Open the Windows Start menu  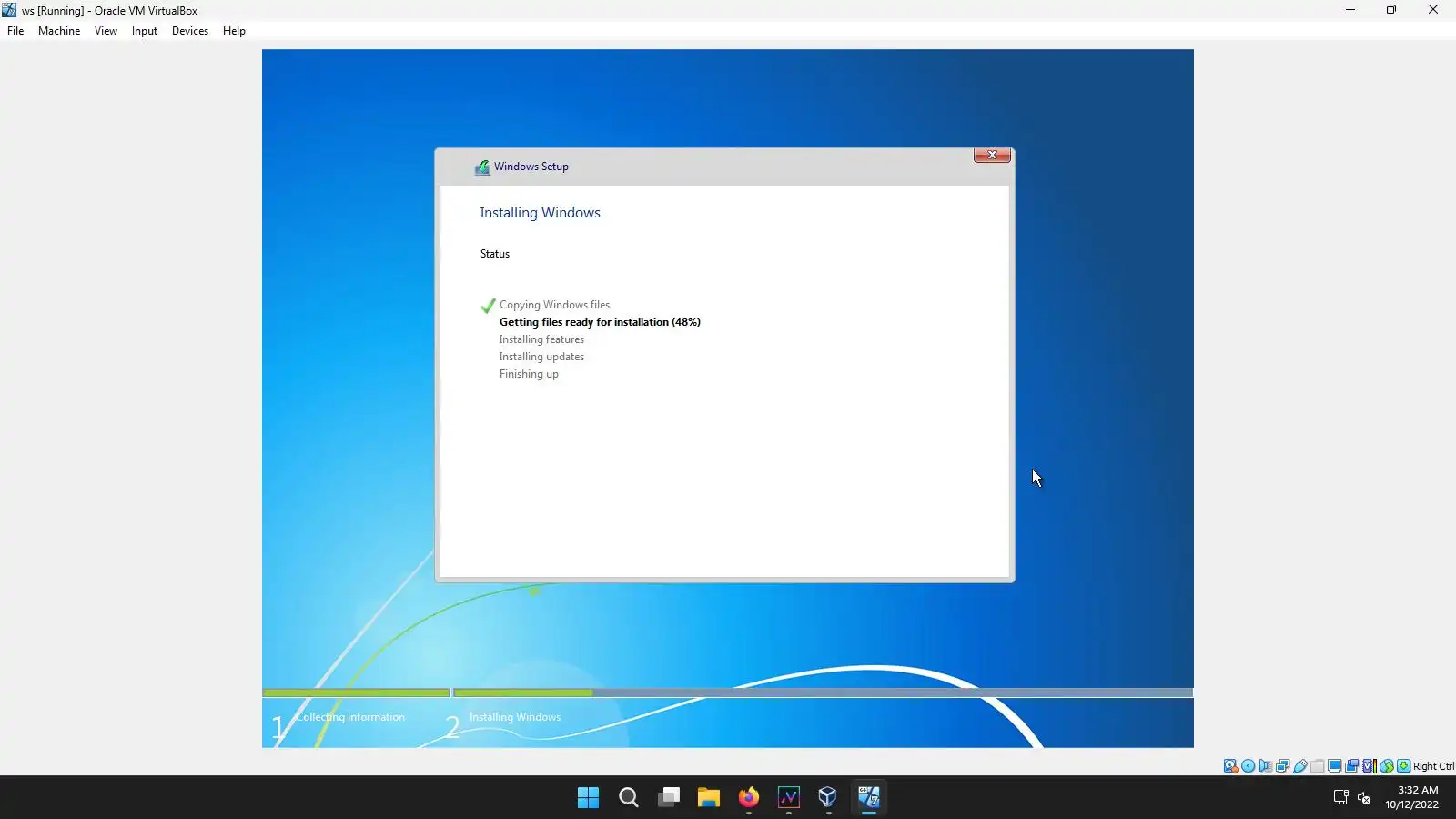click(588, 798)
